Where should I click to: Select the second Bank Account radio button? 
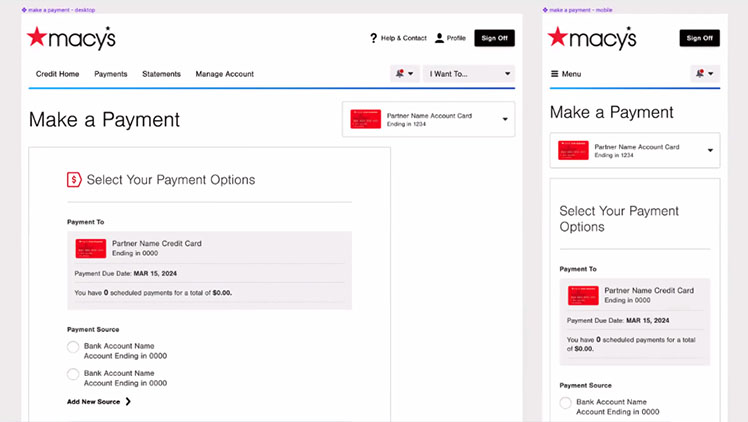click(73, 374)
